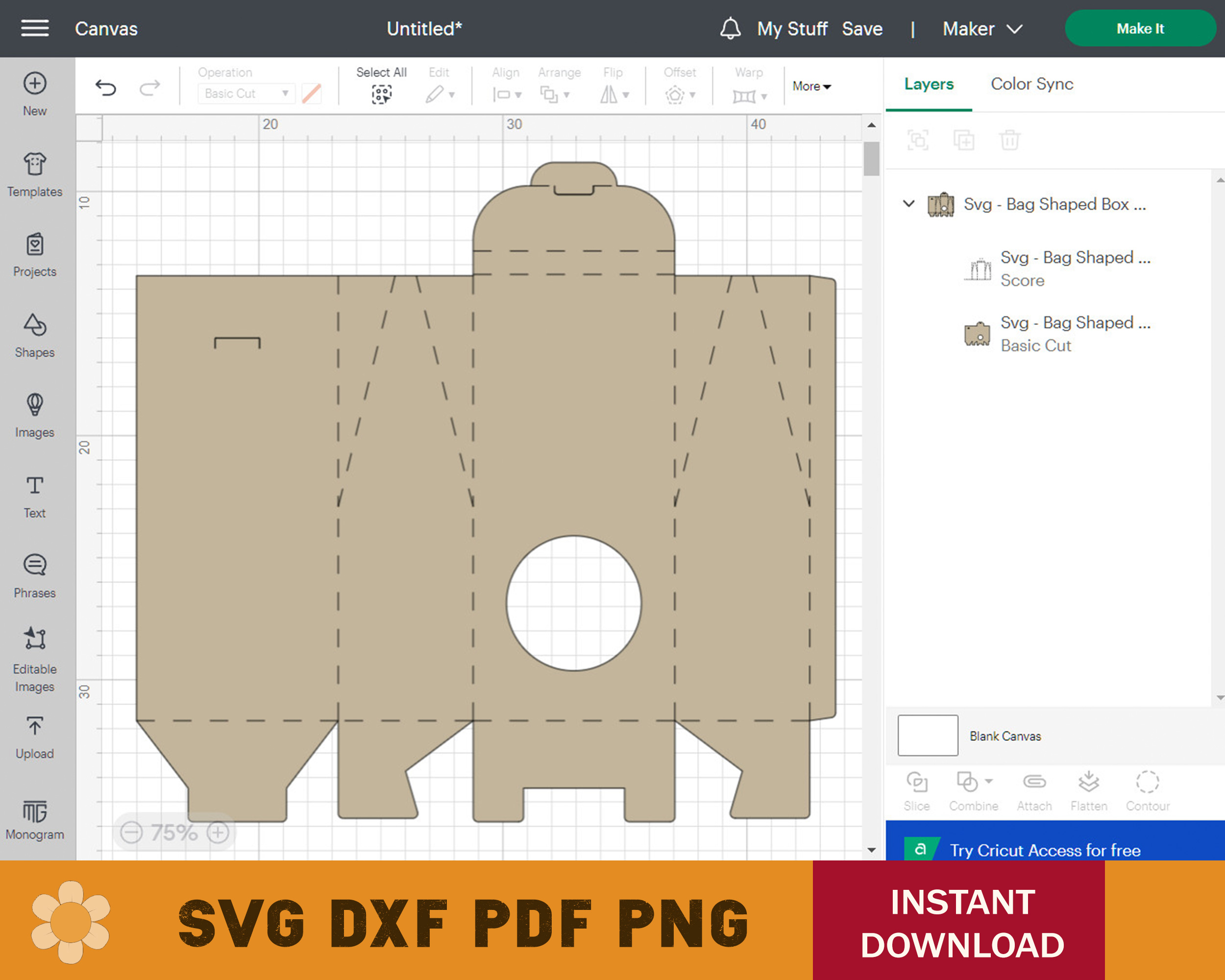Open the Upload icon in sidebar

click(x=35, y=727)
